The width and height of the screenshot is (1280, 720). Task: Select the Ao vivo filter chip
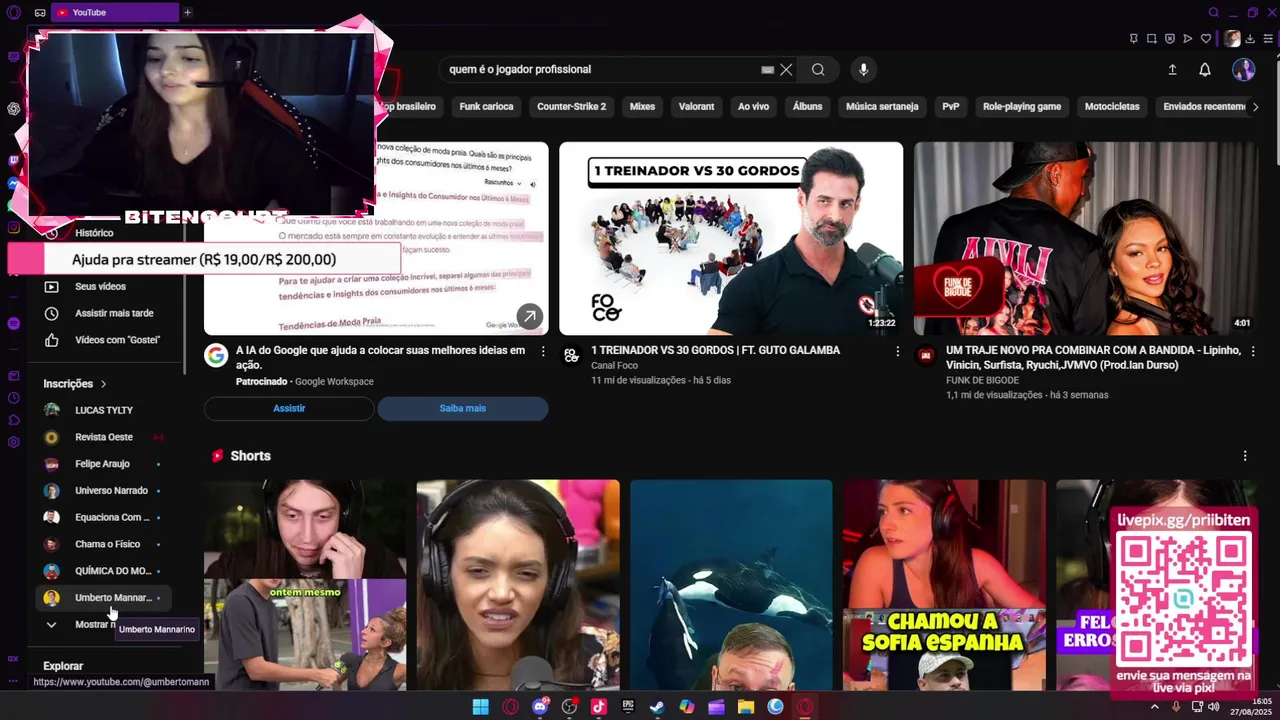753,107
